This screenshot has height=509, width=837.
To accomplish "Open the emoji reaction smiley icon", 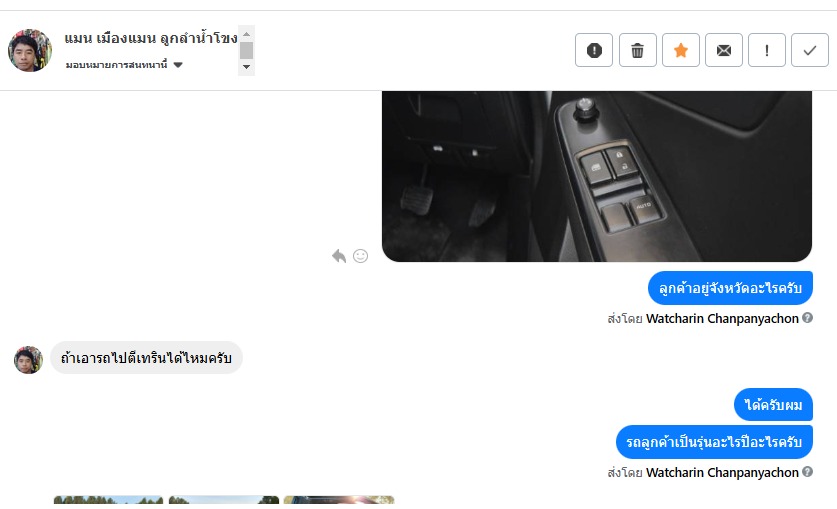I will pos(361,256).
